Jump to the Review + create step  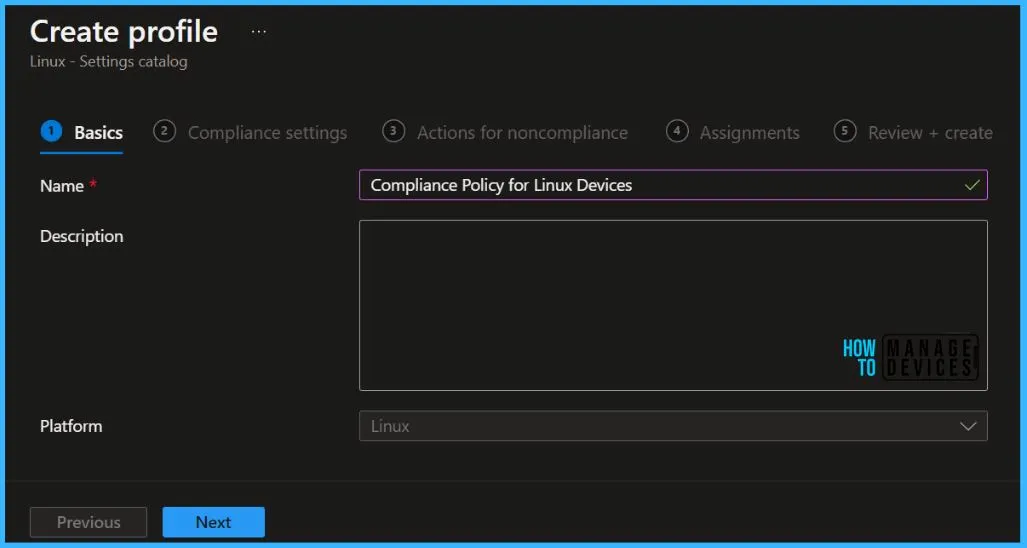pos(913,133)
